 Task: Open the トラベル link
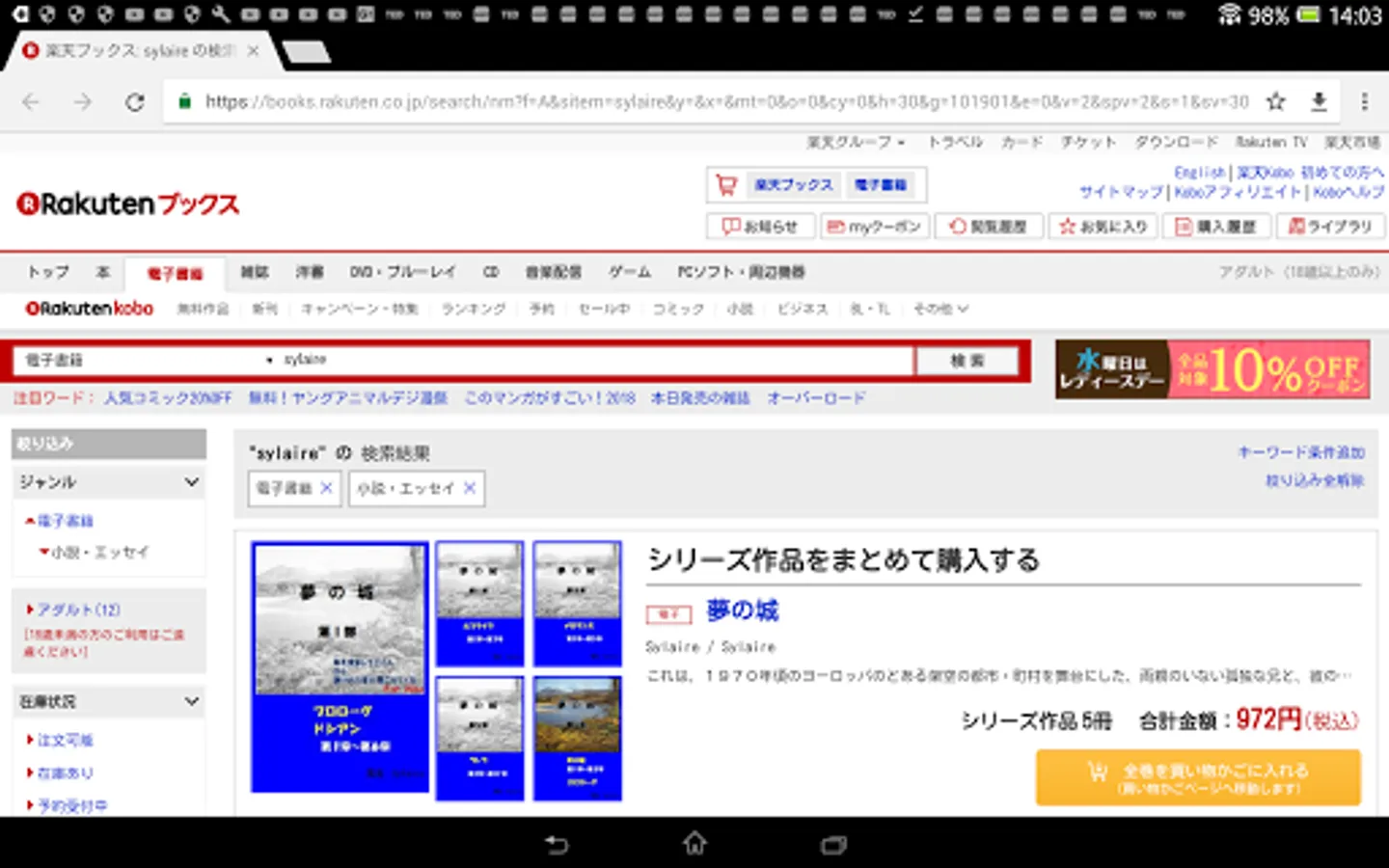coord(955,142)
